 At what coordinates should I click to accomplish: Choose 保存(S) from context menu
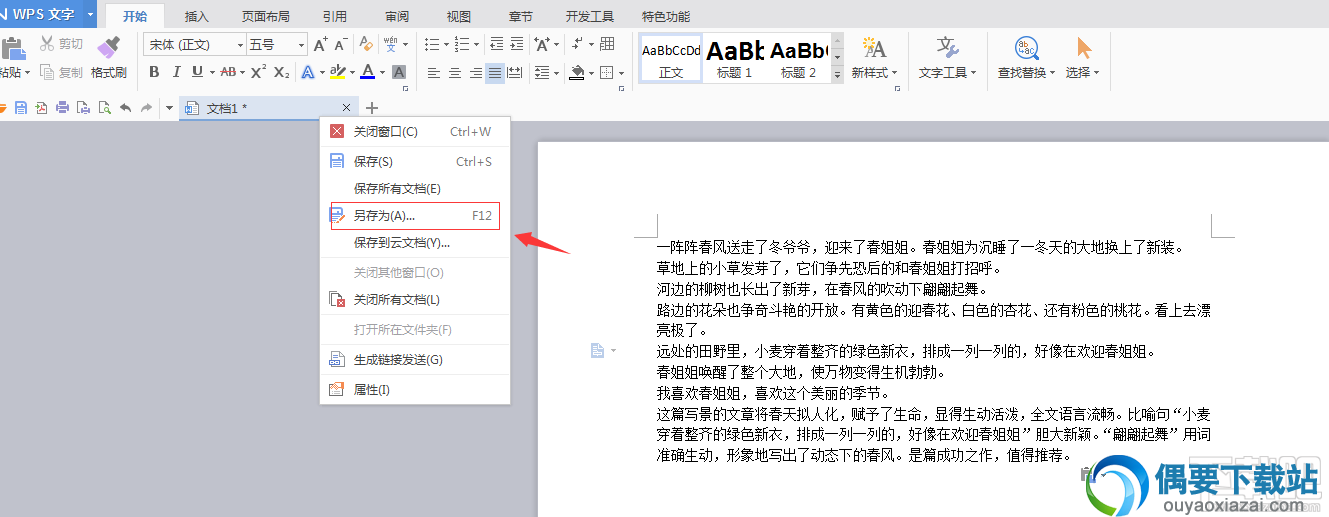[415, 161]
